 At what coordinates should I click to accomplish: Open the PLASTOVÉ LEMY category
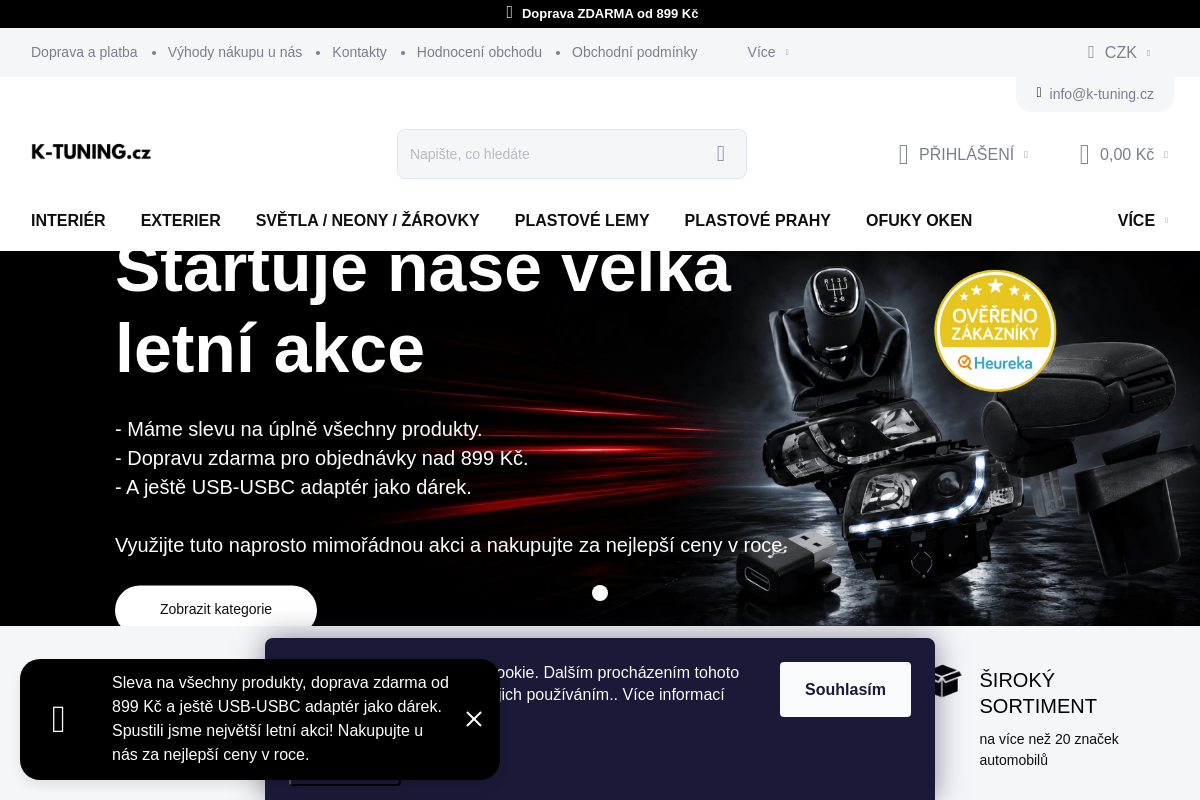click(582, 220)
